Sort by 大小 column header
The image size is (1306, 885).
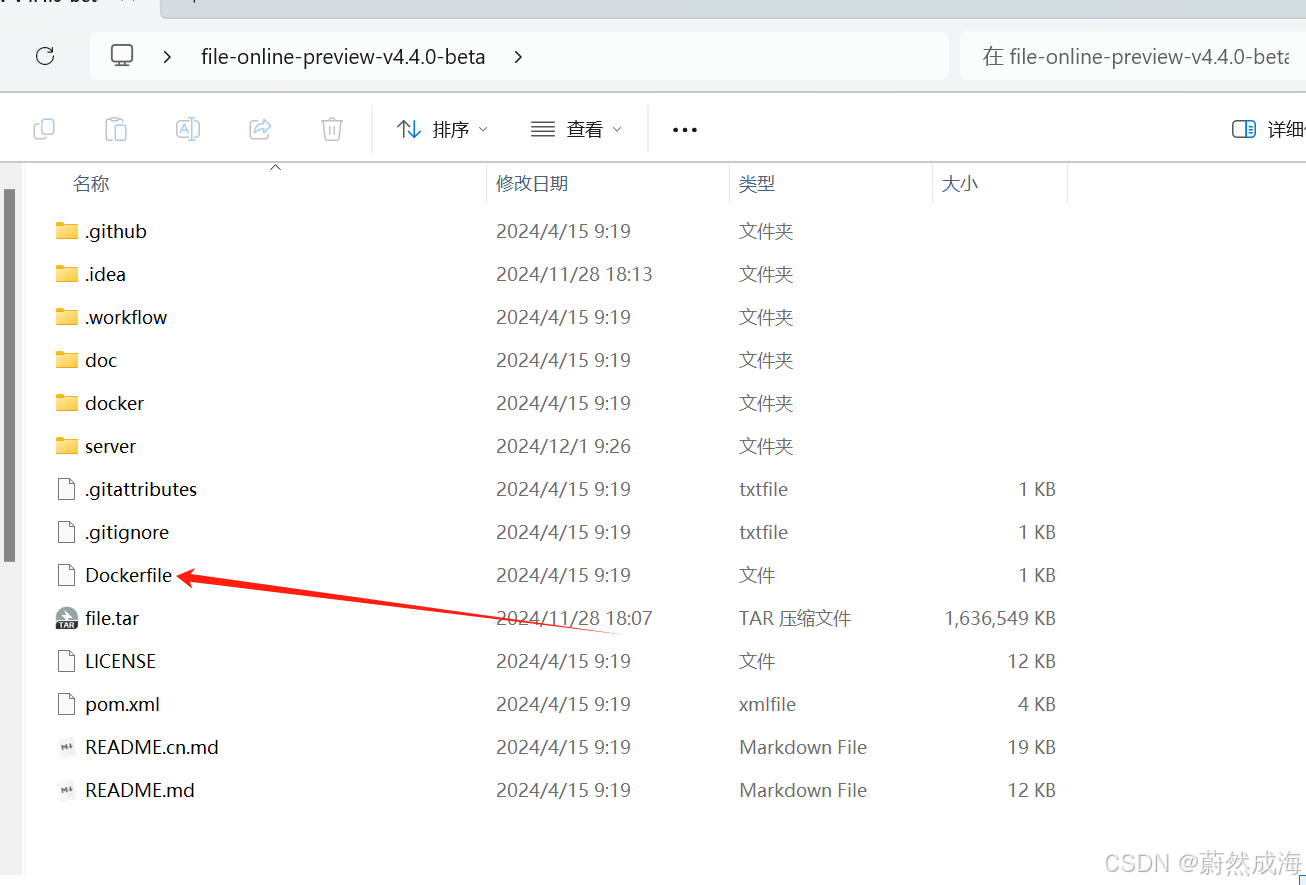960,184
